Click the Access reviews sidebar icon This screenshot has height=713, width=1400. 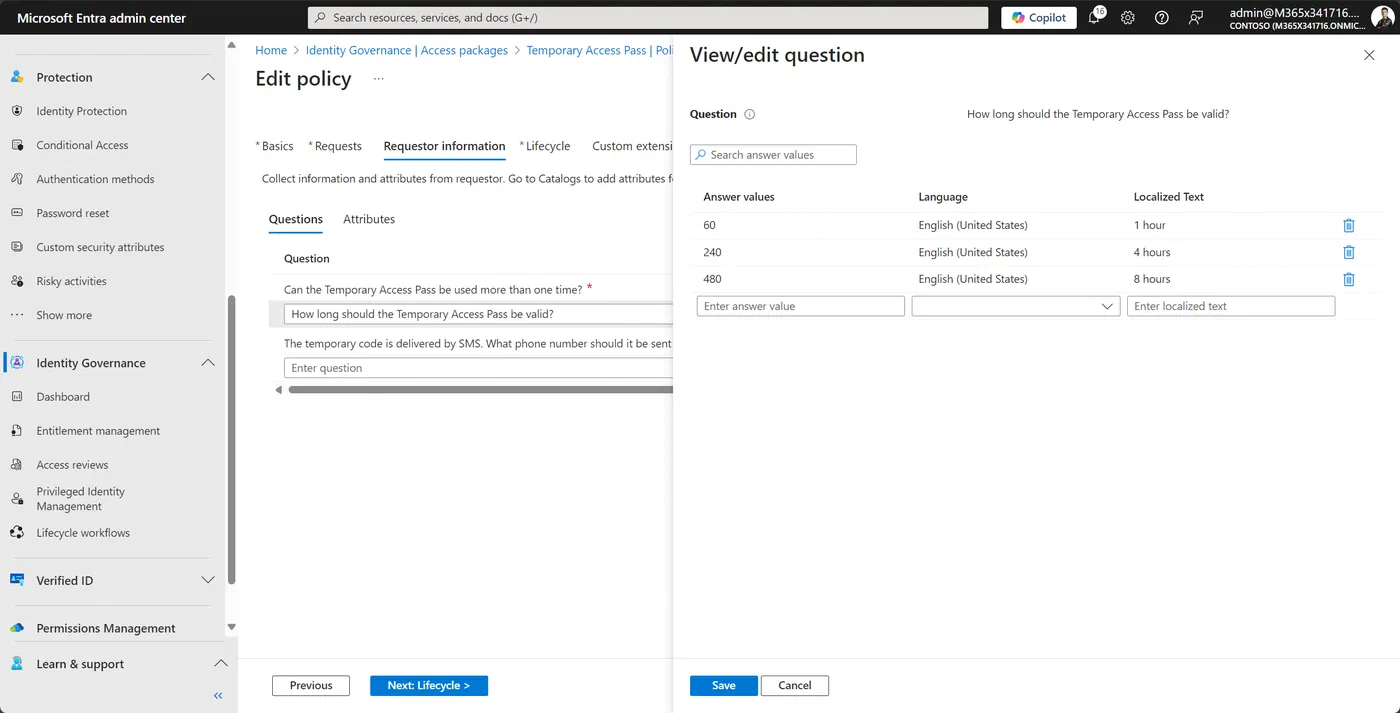tap(17, 465)
